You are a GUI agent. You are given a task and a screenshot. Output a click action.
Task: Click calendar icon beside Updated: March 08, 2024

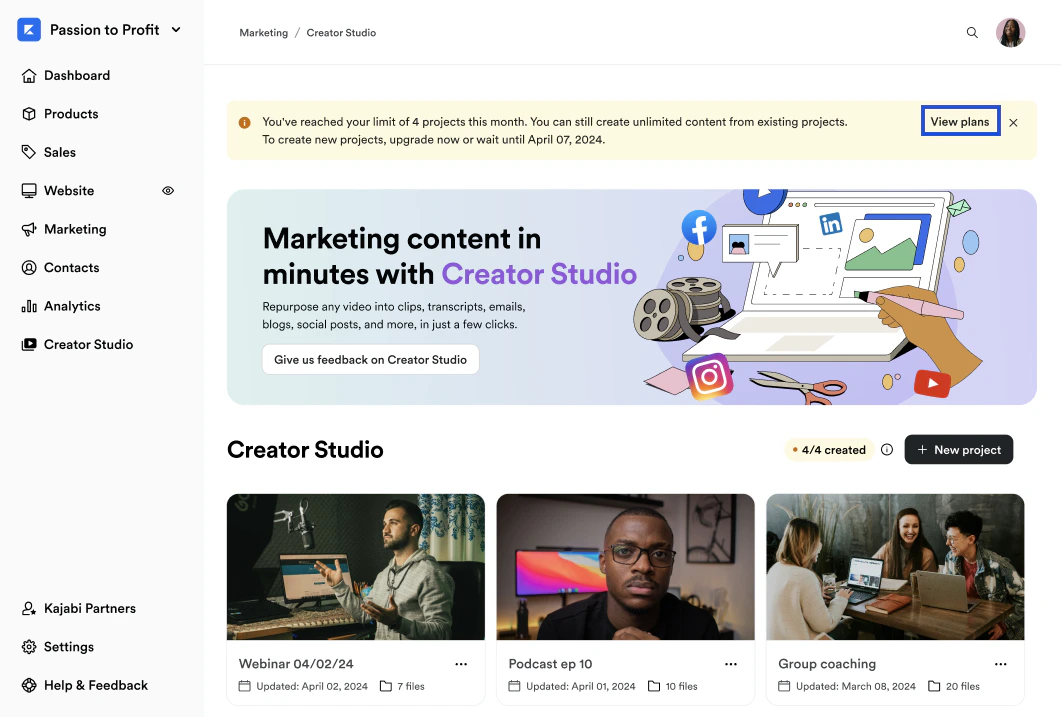coord(784,686)
